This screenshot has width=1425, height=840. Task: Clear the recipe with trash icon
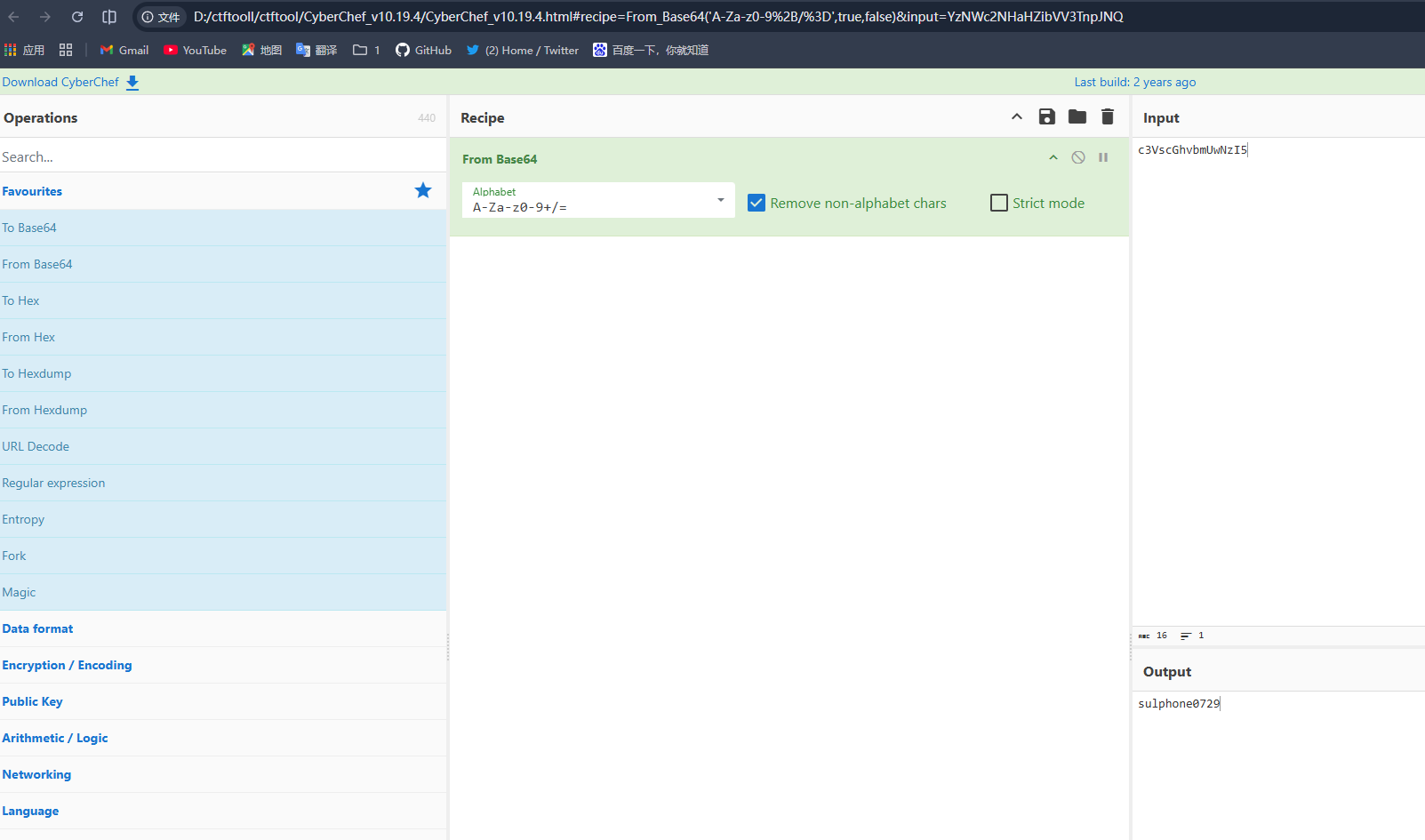coord(1108,116)
